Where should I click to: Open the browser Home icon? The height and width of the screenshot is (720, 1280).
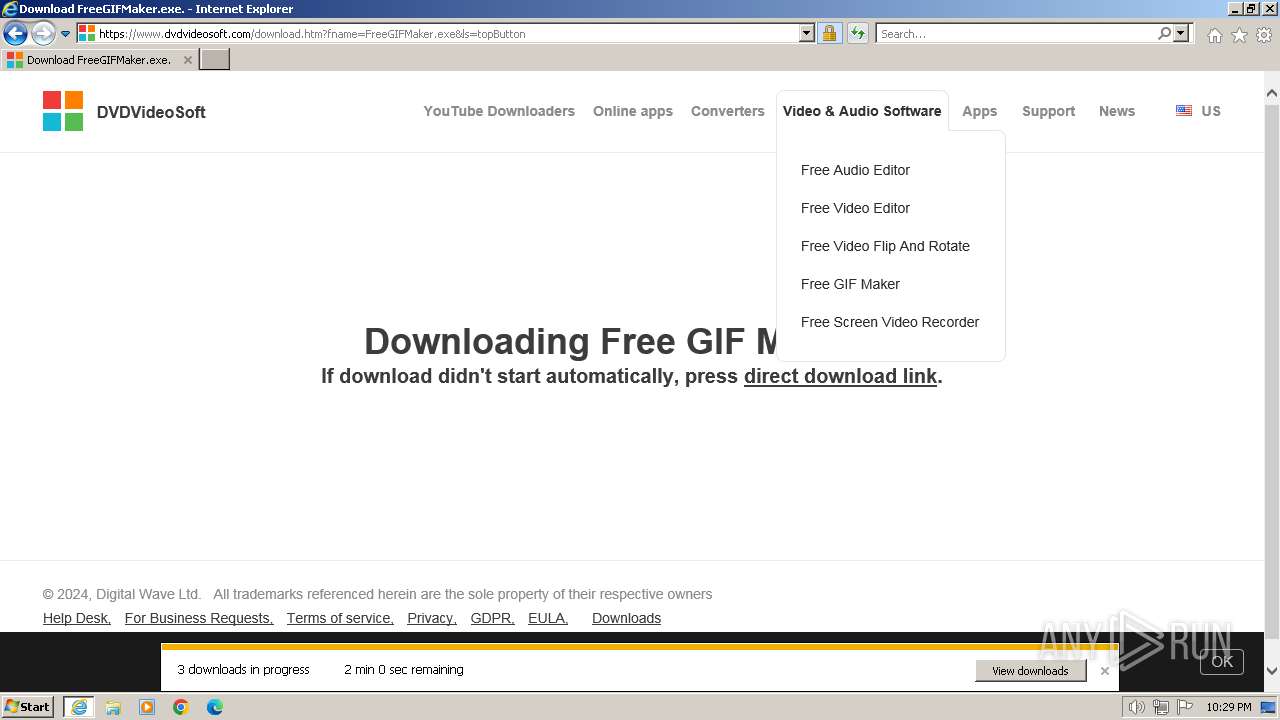pyautogui.click(x=1214, y=35)
